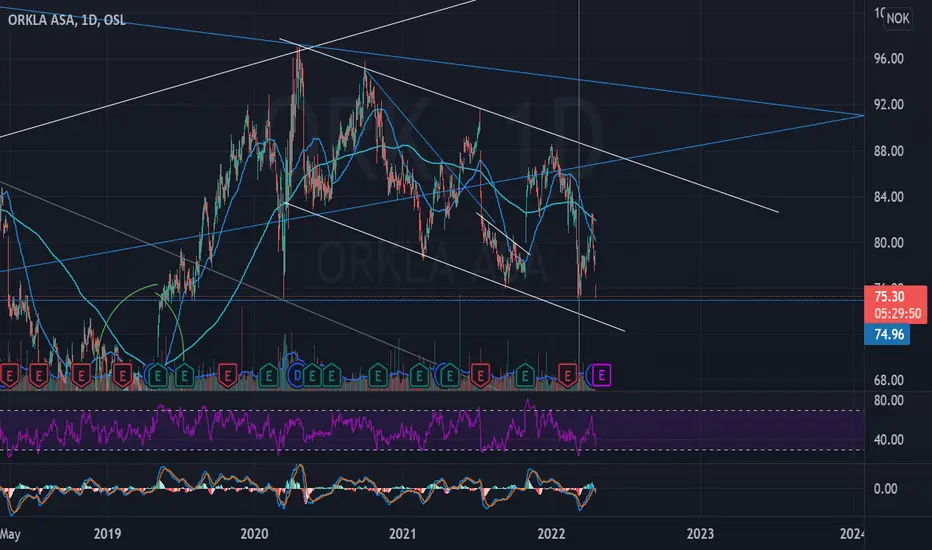Click the purple upcoming earnings E marker
This screenshot has width=932, height=550.
coord(602,375)
